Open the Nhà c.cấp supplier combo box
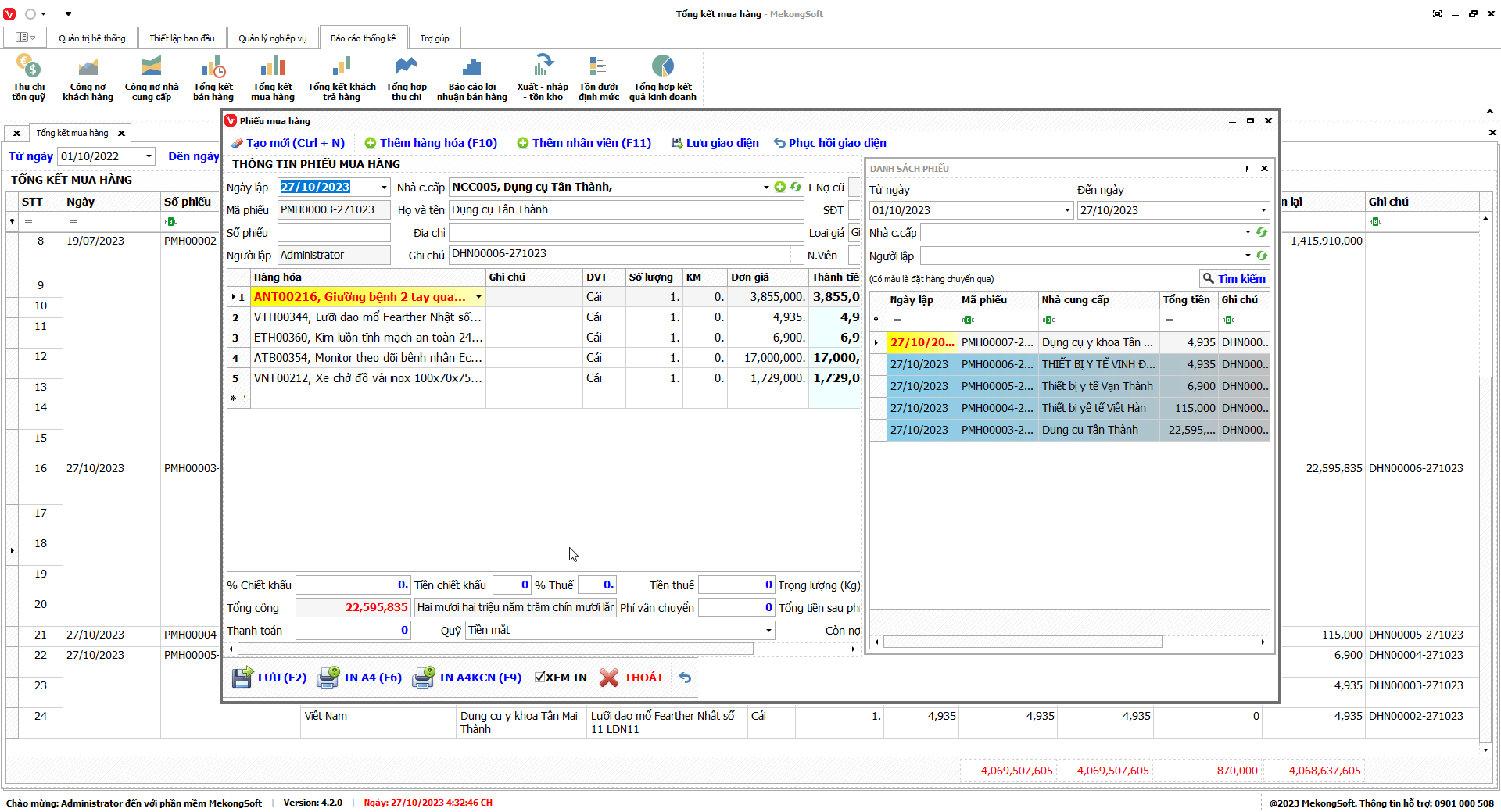 point(765,188)
